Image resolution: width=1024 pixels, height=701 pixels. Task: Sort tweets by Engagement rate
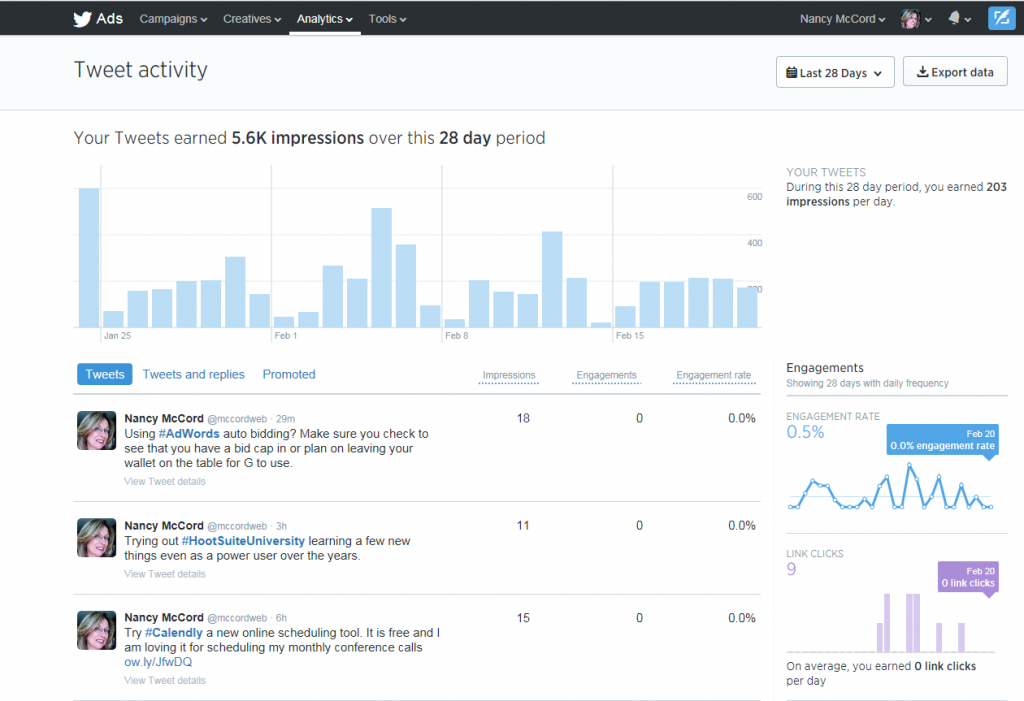pyautogui.click(x=713, y=376)
